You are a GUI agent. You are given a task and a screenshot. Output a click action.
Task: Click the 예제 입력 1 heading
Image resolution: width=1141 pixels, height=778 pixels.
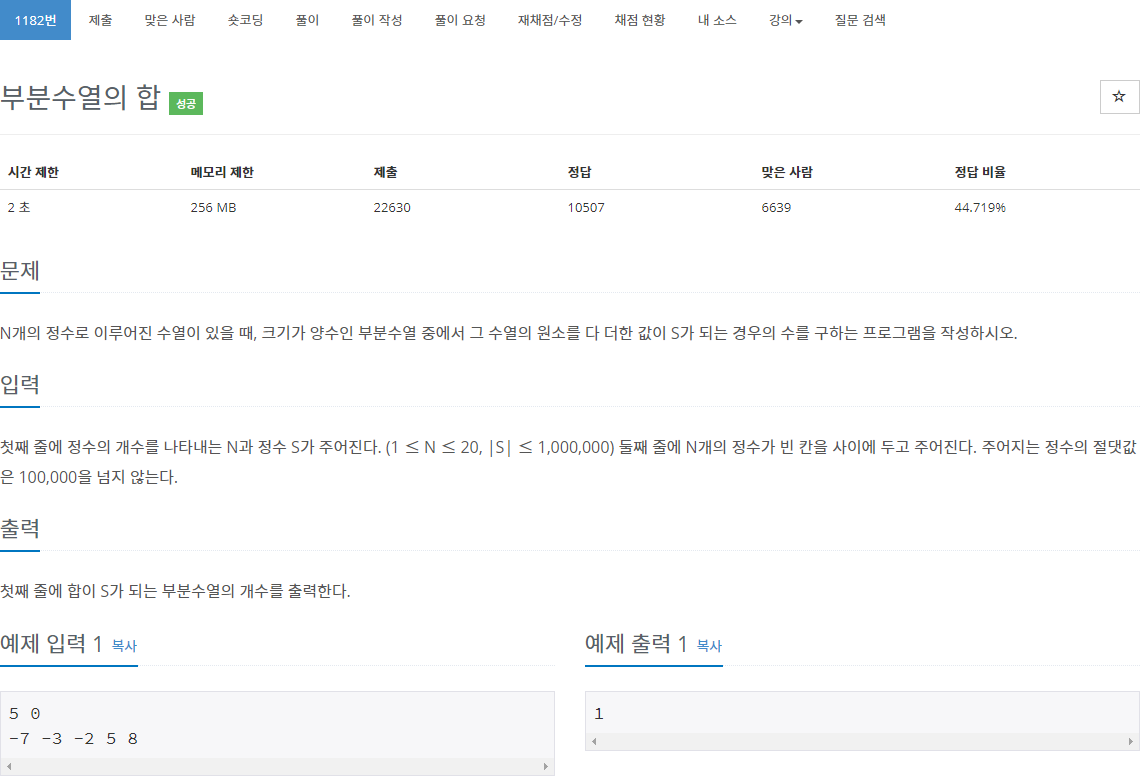click(x=51, y=643)
